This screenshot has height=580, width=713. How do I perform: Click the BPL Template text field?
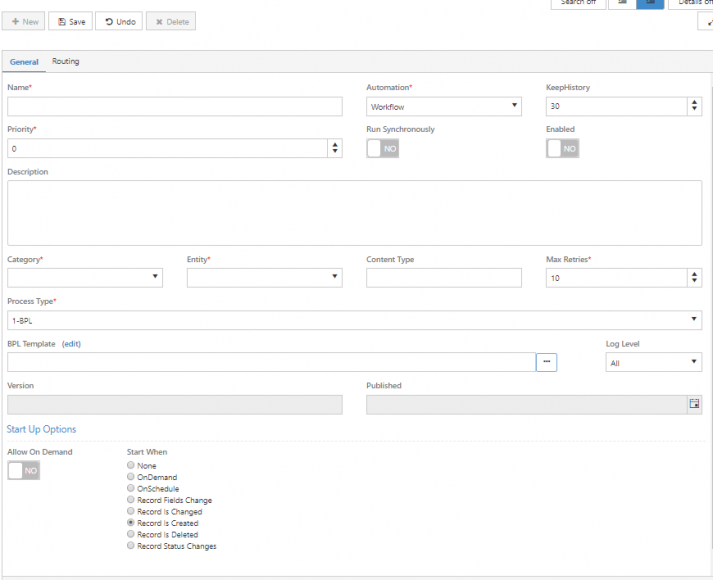point(271,362)
